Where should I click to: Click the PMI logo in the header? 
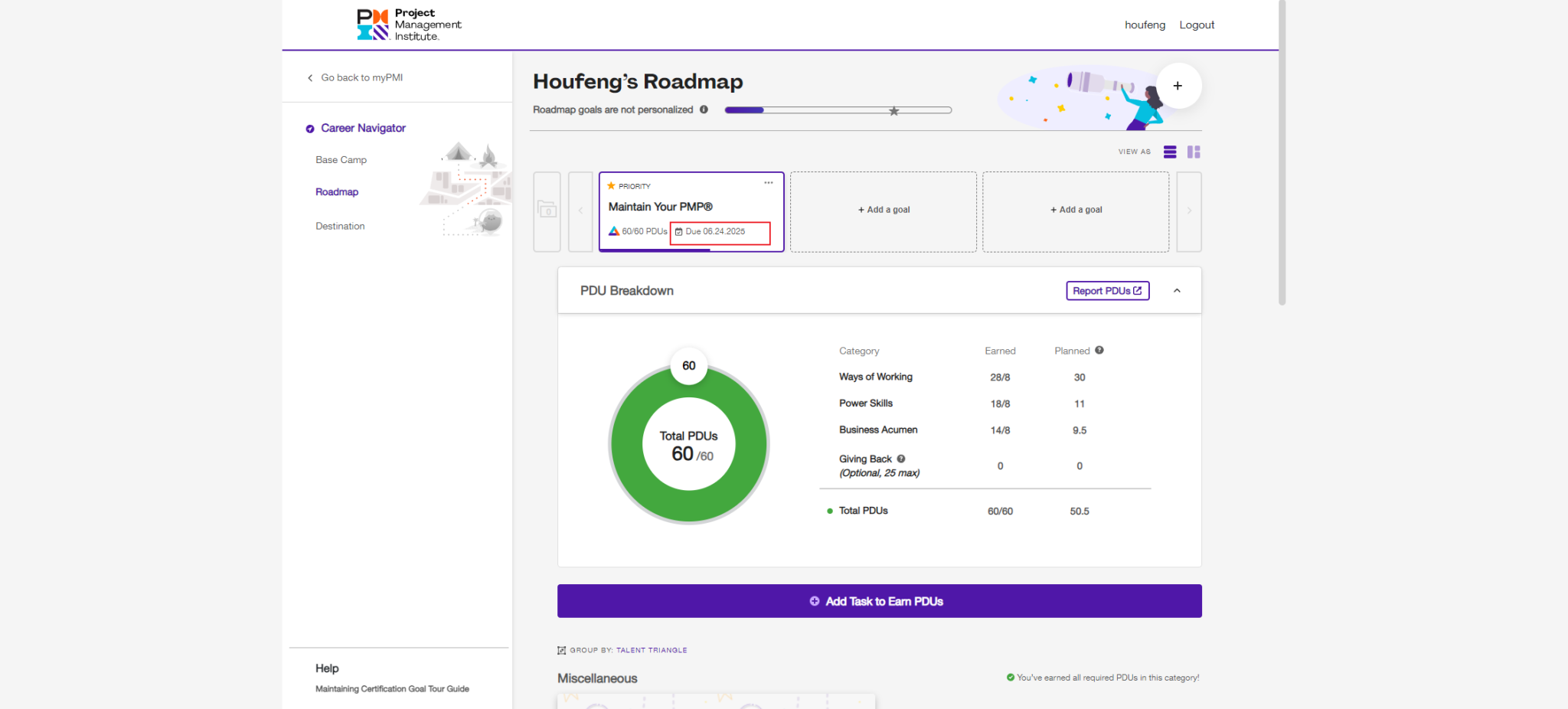(408, 25)
